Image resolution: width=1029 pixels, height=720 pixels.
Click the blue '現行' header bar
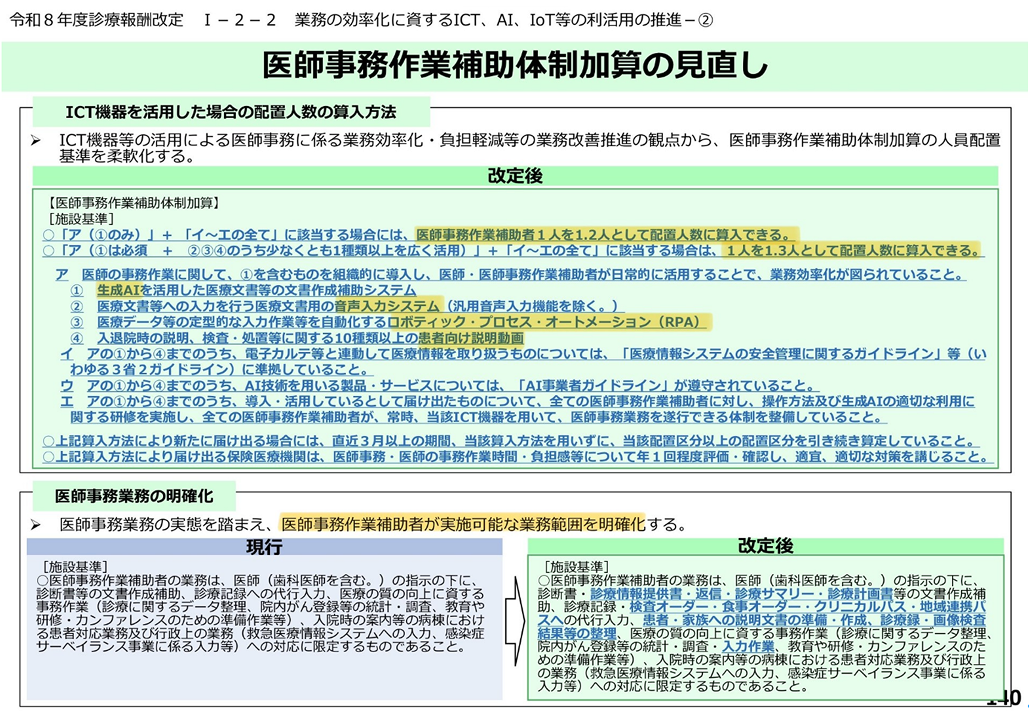[x=264, y=547]
